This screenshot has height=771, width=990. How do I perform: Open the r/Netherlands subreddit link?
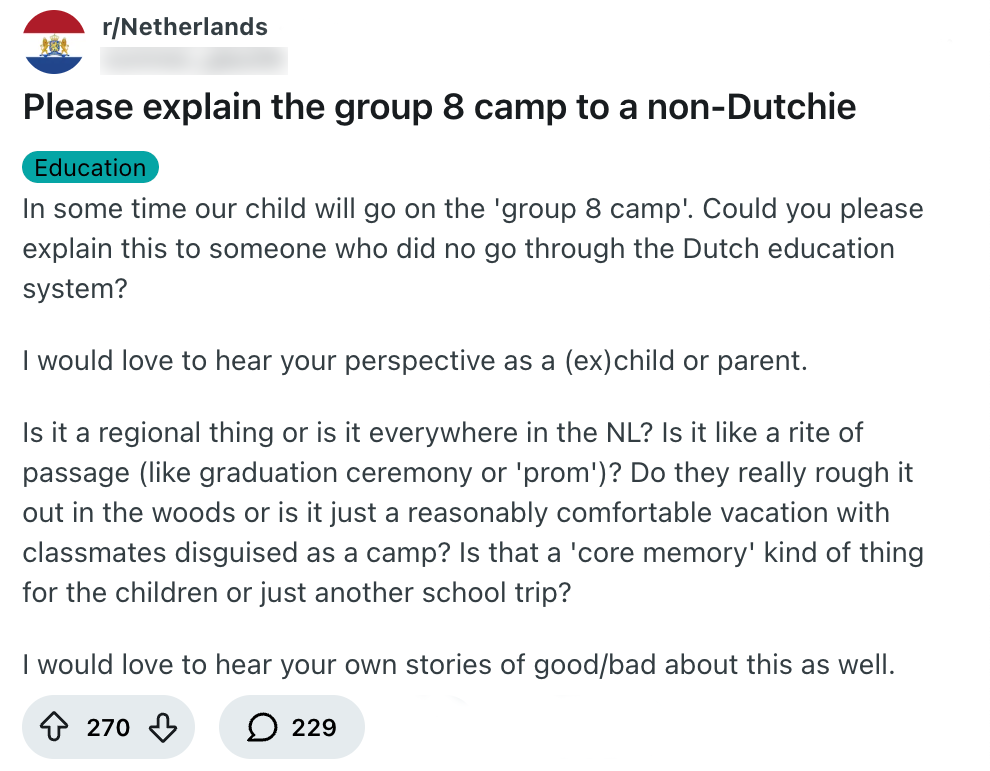click(185, 27)
